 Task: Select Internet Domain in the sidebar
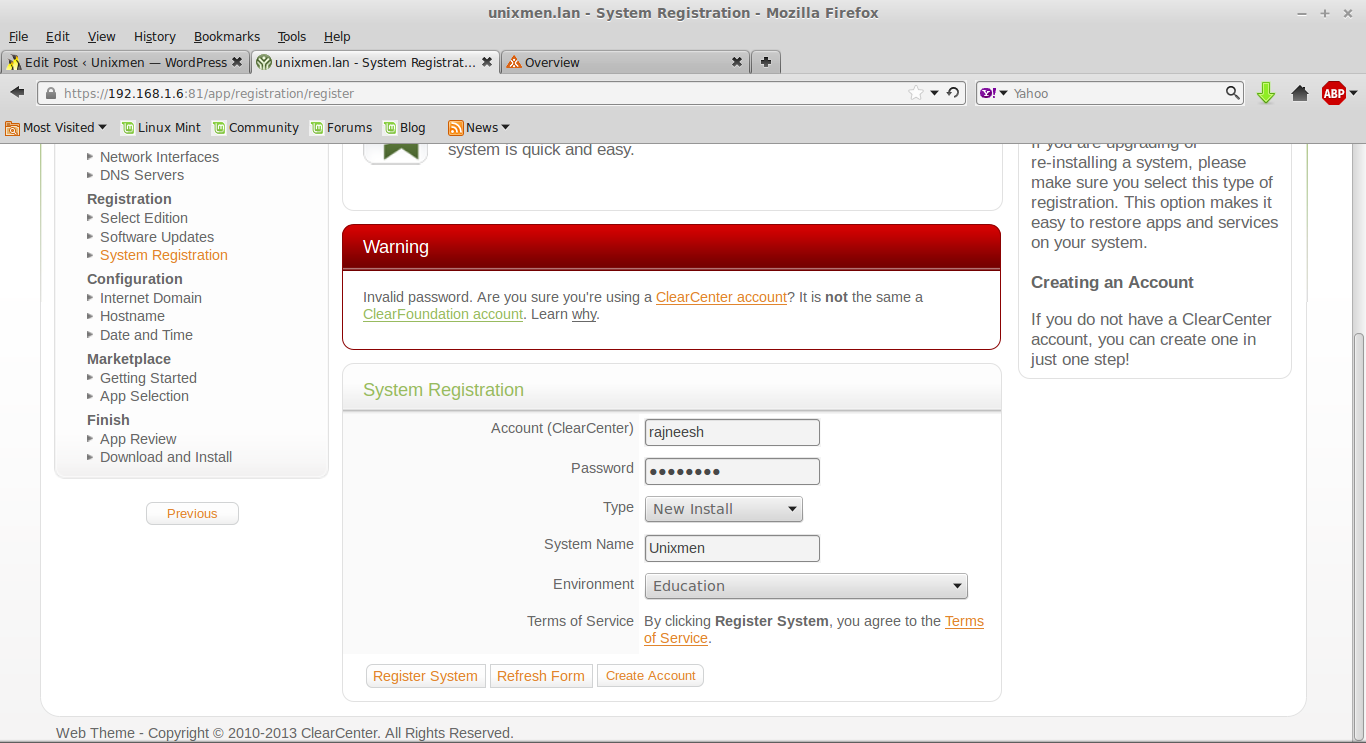(151, 298)
